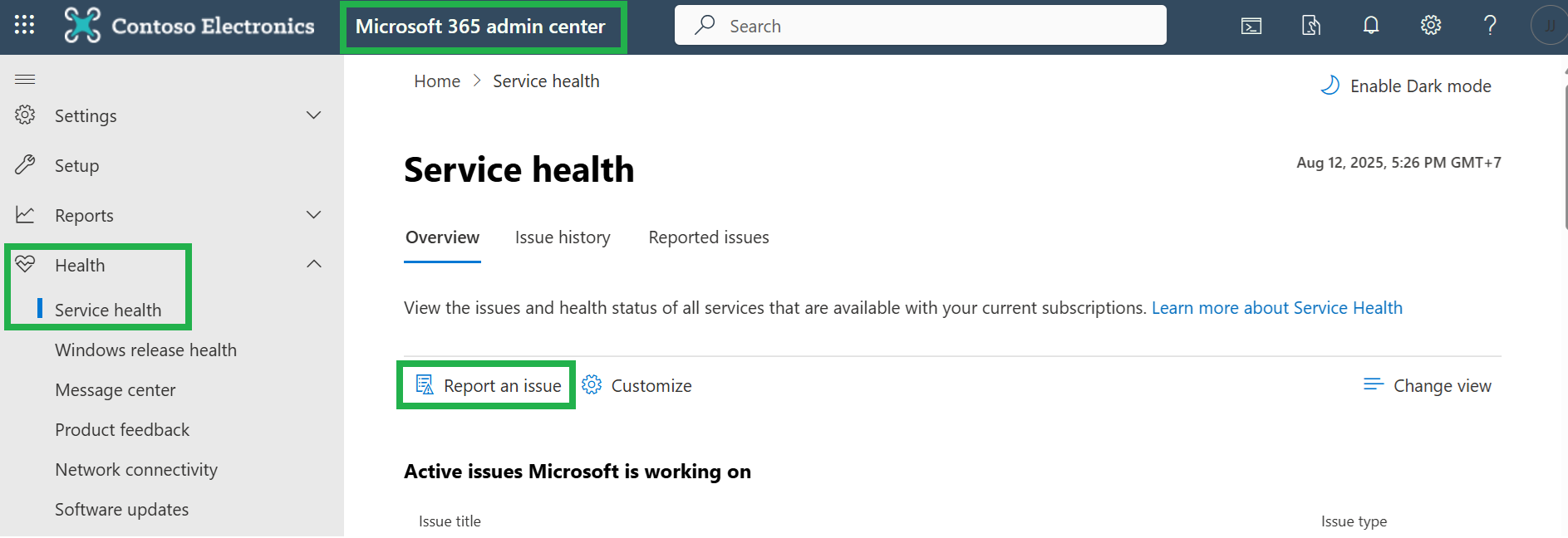This screenshot has height=538, width=1568.
Task: Open the document shortcut icon in header
Action: point(1311,26)
